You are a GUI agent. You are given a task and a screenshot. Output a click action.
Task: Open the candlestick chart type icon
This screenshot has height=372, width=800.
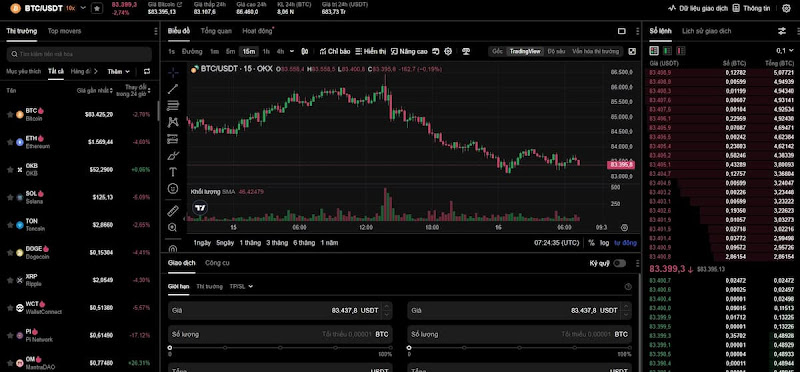point(305,52)
